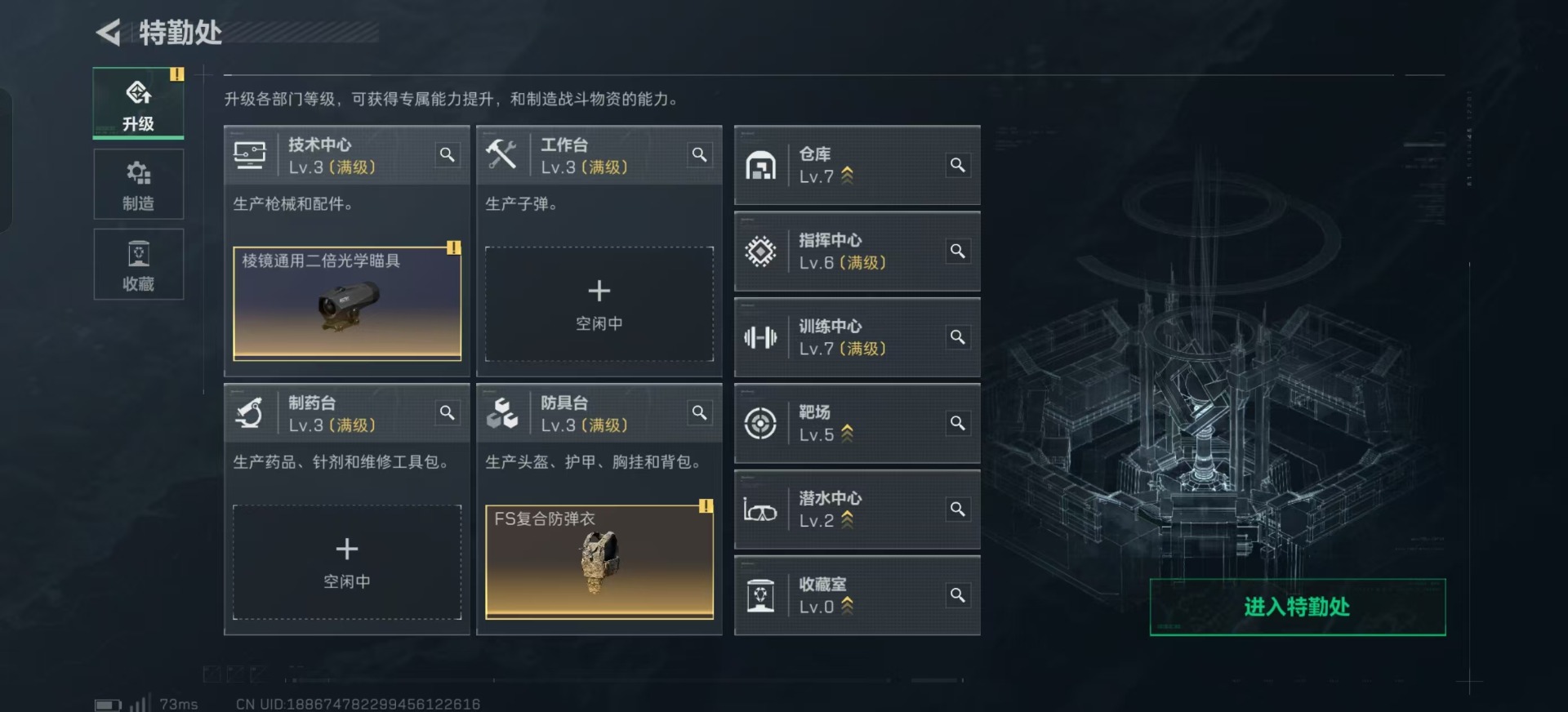Open magnifier details for 工作台
Image resolution: width=1568 pixels, height=712 pixels.
click(x=700, y=154)
